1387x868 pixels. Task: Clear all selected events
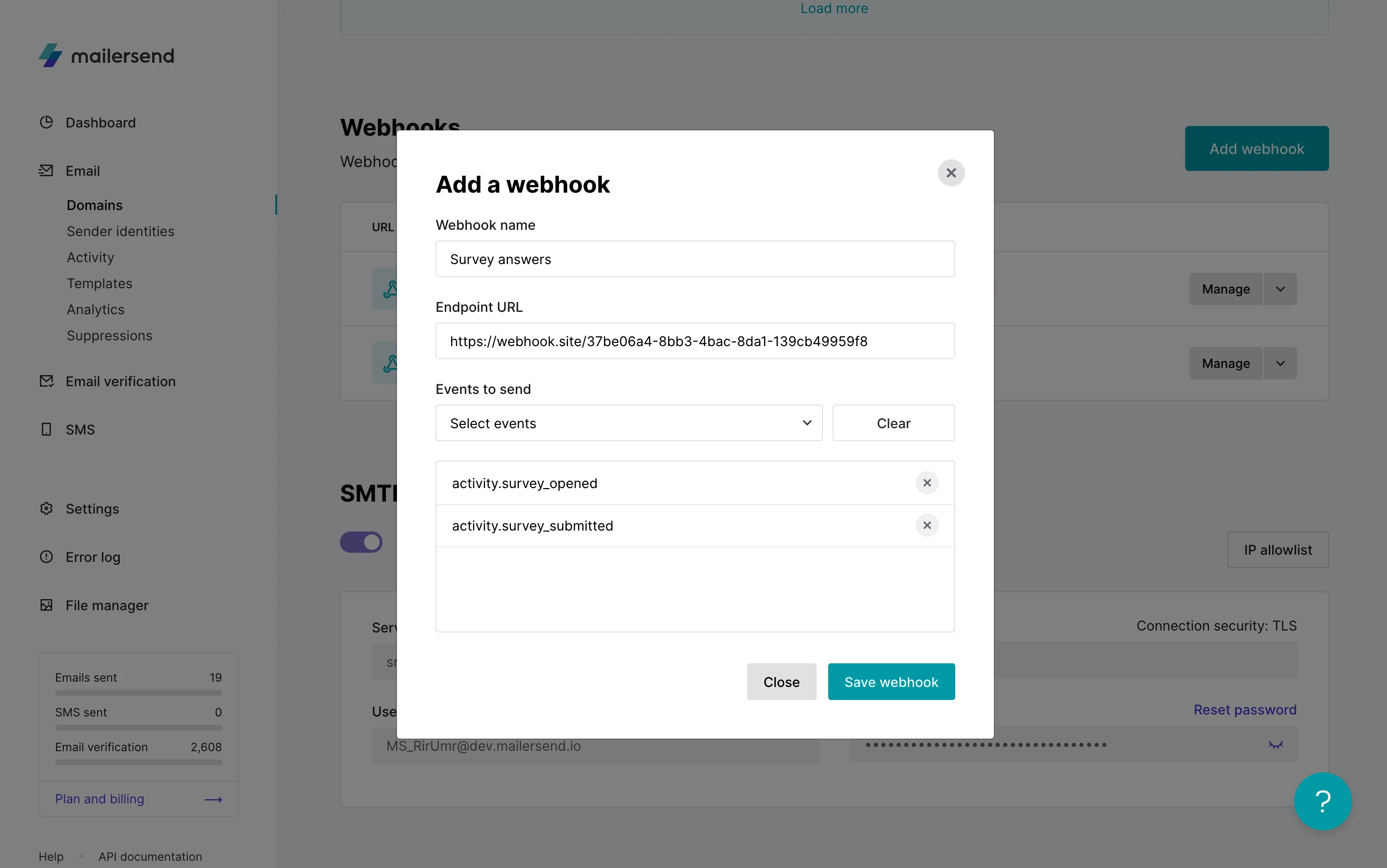tap(893, 423)
